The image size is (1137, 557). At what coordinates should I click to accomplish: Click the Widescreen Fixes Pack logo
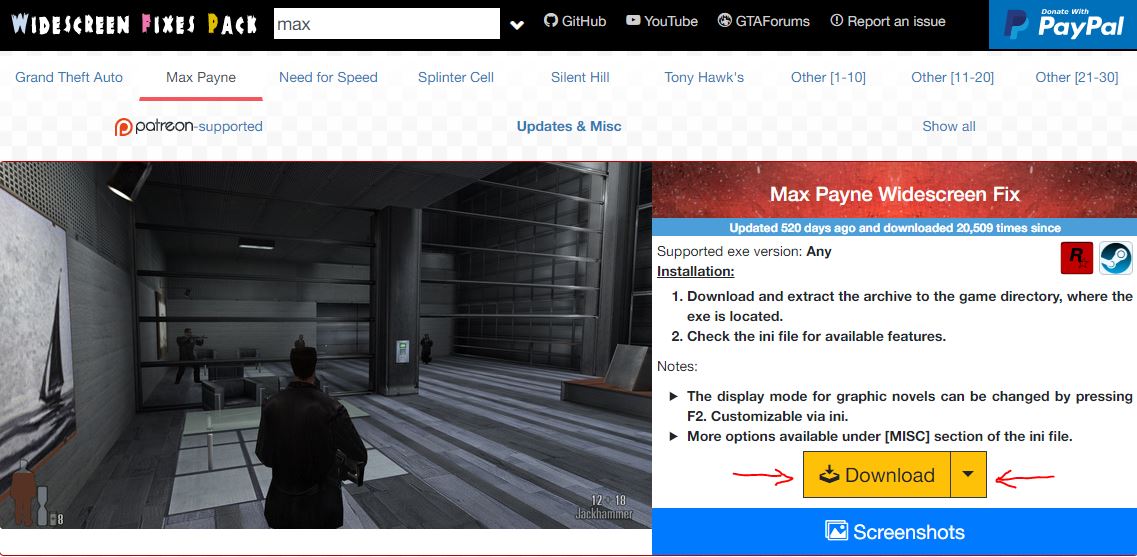pos(134,25)
